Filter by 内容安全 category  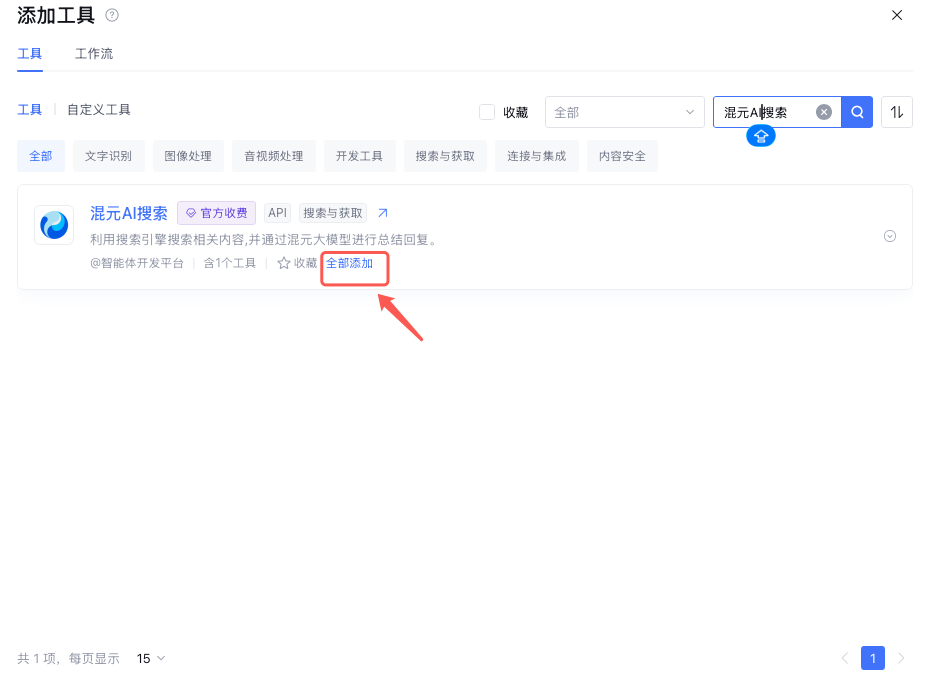pos(622,156)
